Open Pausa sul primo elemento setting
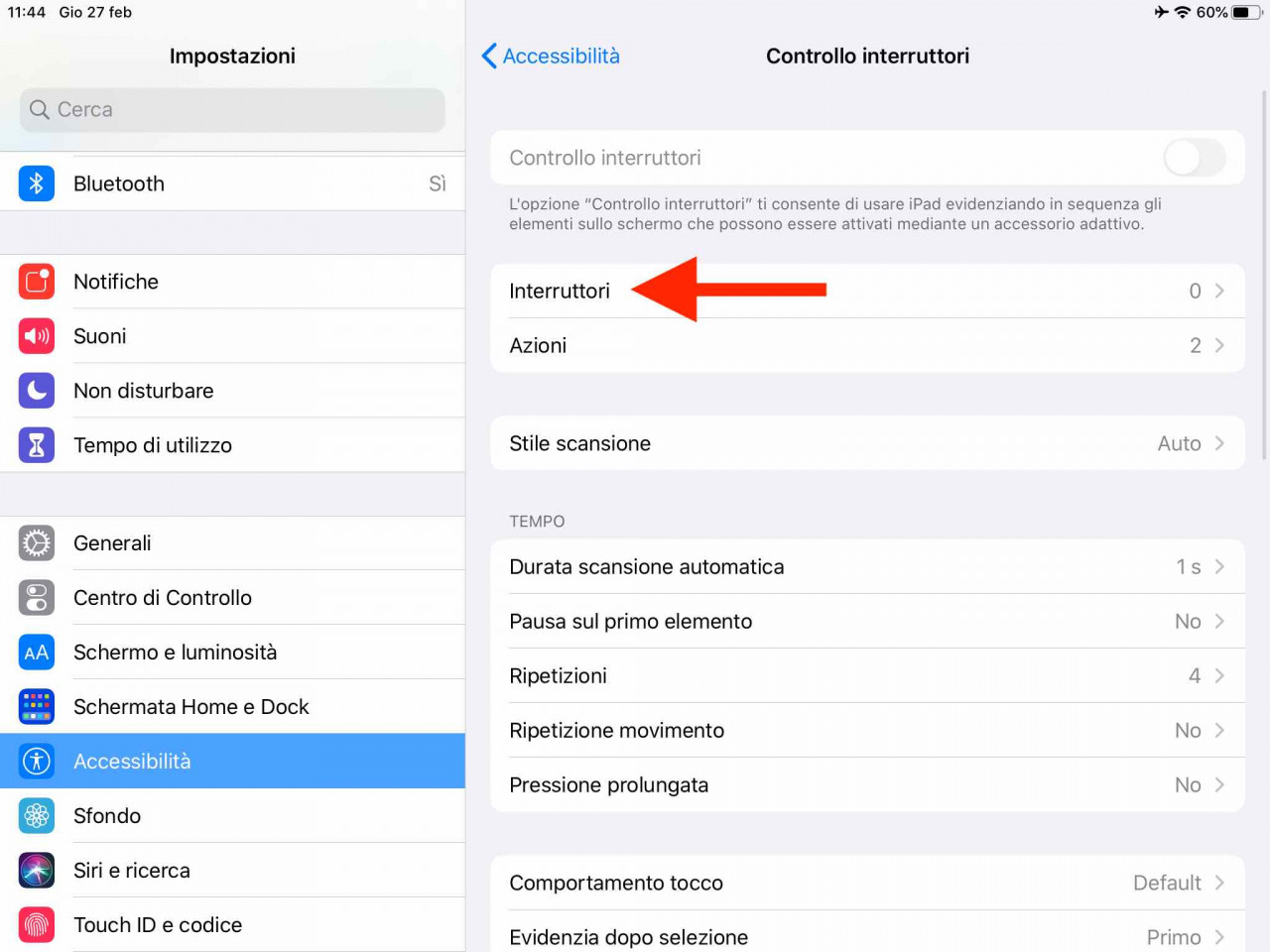This screenshot has height=952, width=1270. 867,622
